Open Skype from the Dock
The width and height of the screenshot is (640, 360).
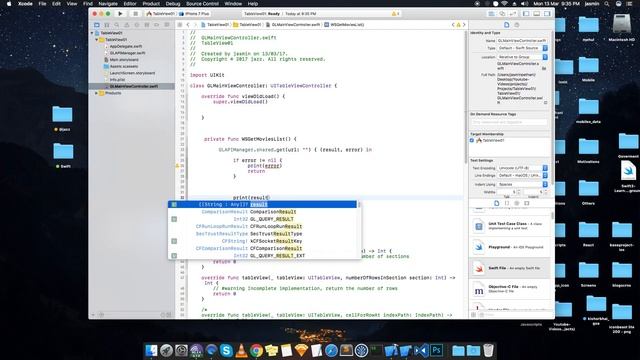[x=226, y=350]
